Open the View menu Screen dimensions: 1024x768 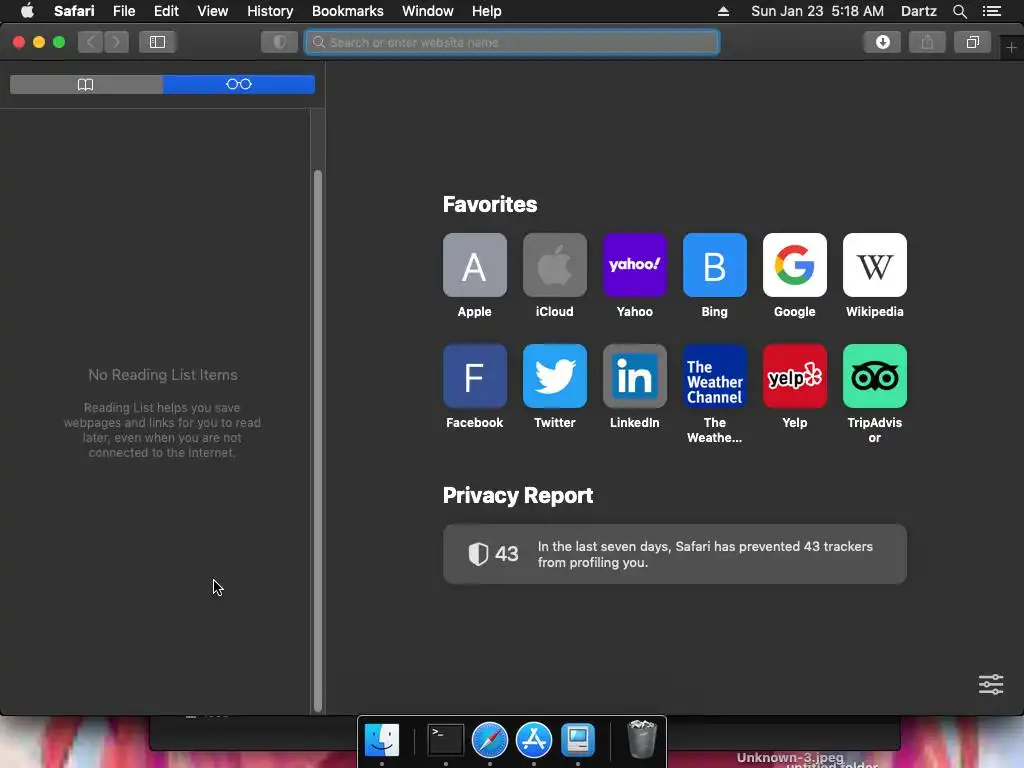(213, 11)
